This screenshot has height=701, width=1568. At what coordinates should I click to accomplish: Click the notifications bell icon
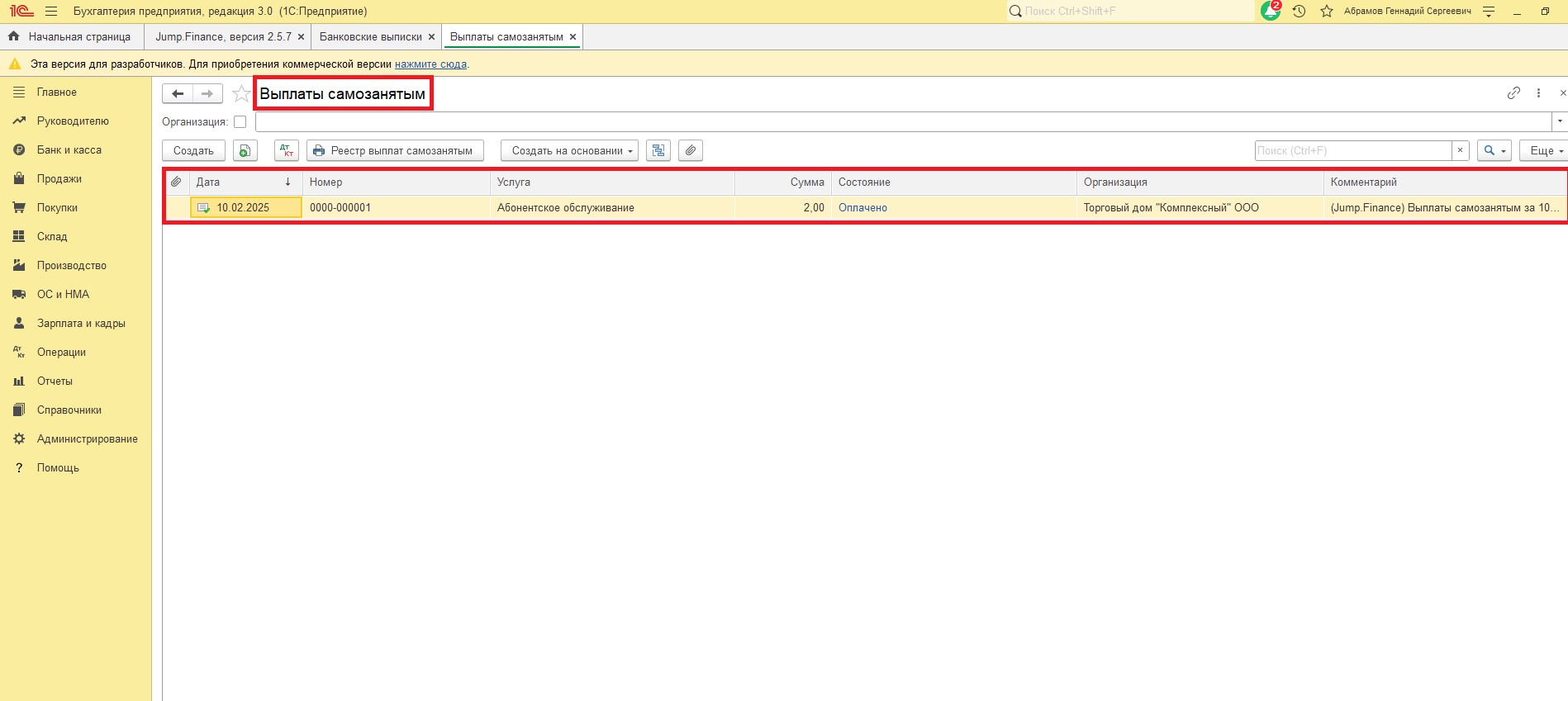[1270, 12]
